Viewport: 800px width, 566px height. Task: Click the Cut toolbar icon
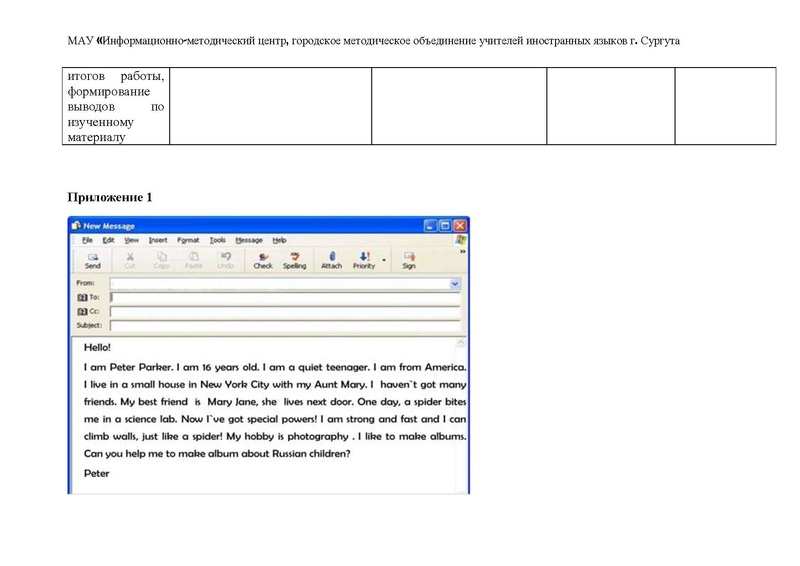click(x=130, y=260)
